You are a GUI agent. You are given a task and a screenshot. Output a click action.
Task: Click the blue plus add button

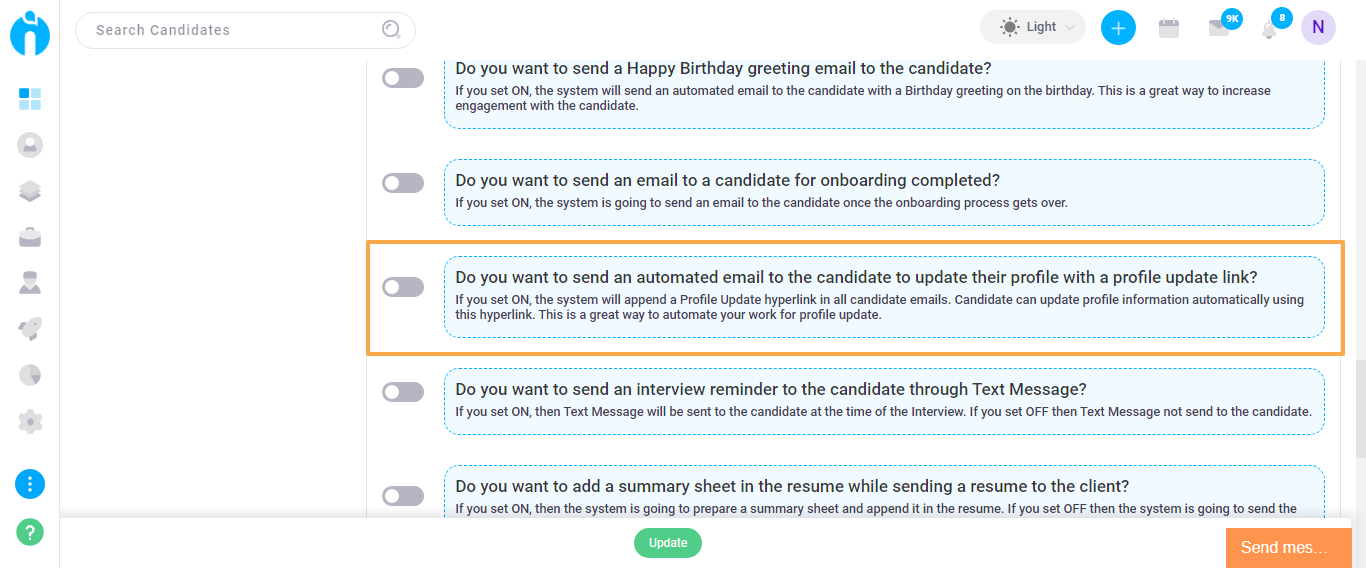1118,27
